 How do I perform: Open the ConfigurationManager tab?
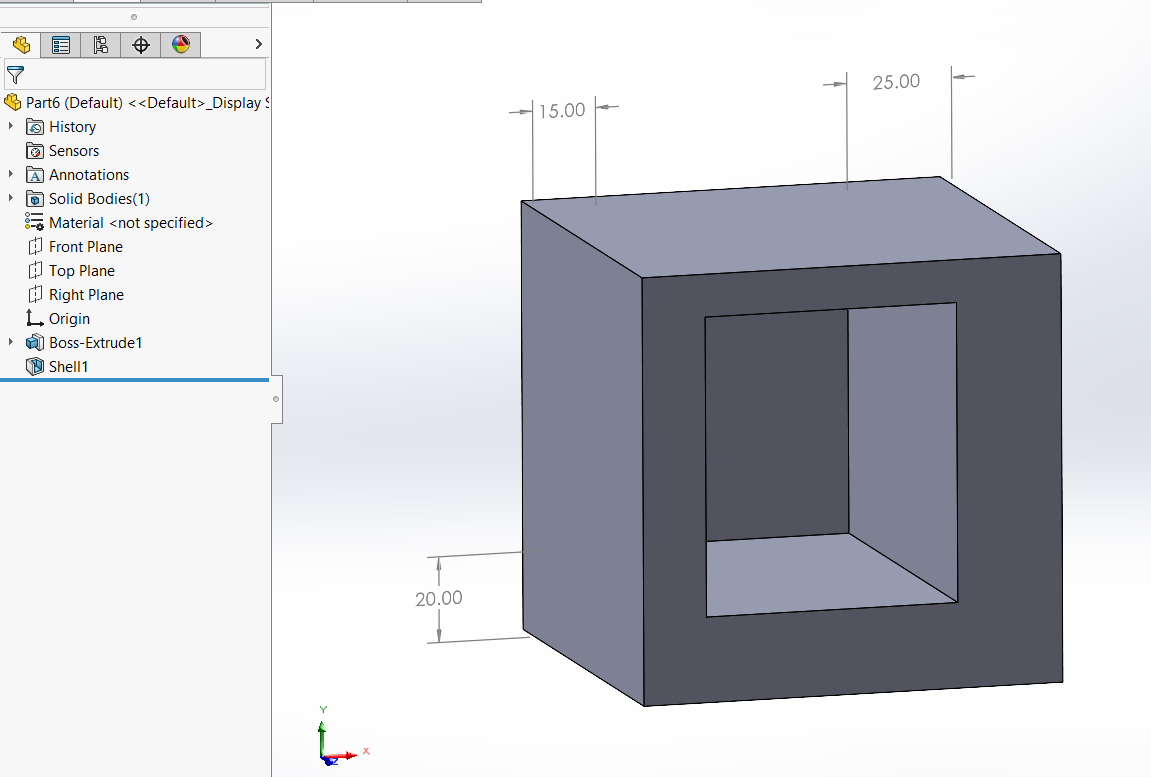100,45
